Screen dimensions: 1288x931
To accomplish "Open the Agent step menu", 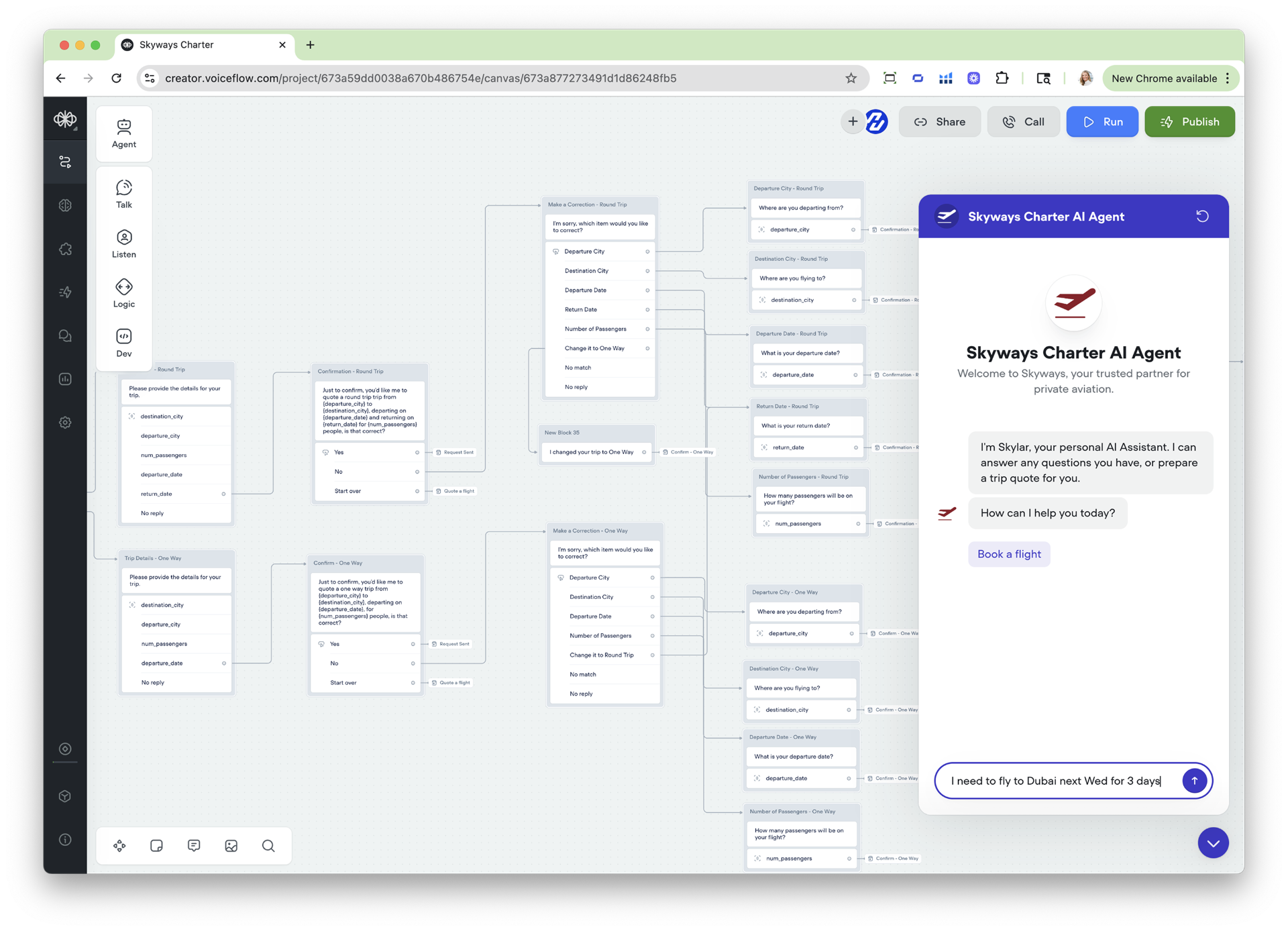I will tap(124, 133).
